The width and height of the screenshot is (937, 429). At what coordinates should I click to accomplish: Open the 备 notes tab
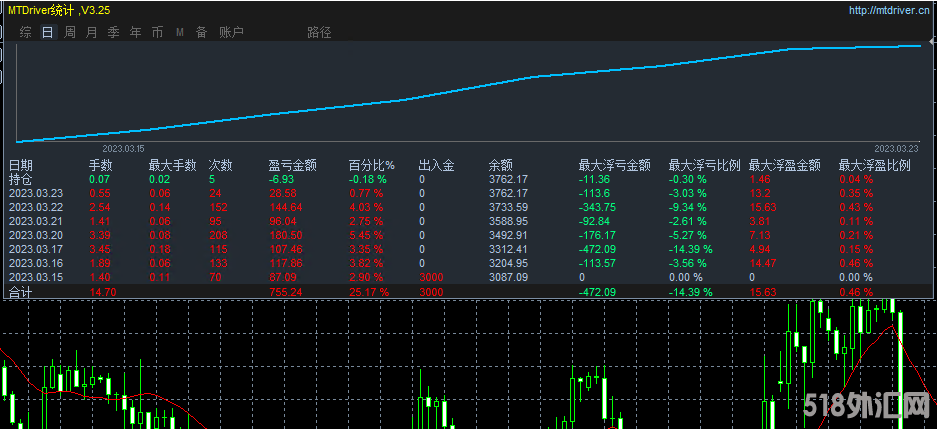pos(201,32)
